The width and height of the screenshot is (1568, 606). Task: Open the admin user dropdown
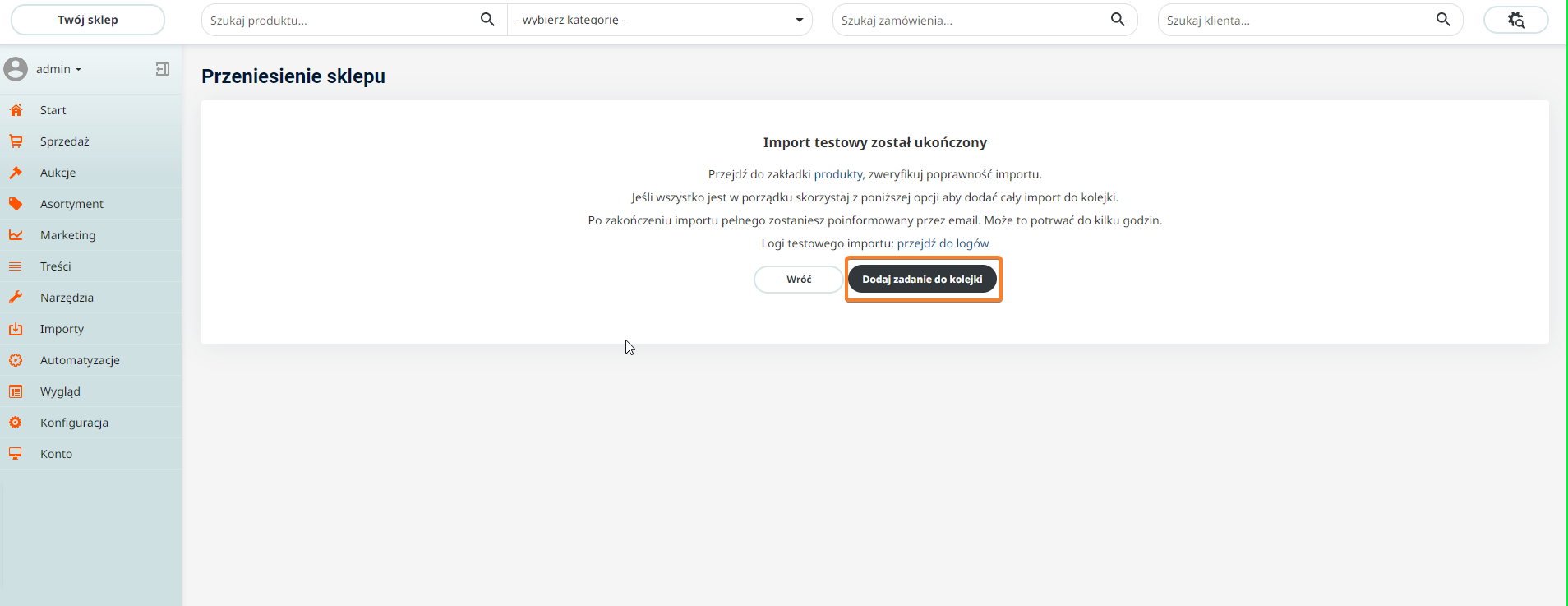tap(58, 69)
